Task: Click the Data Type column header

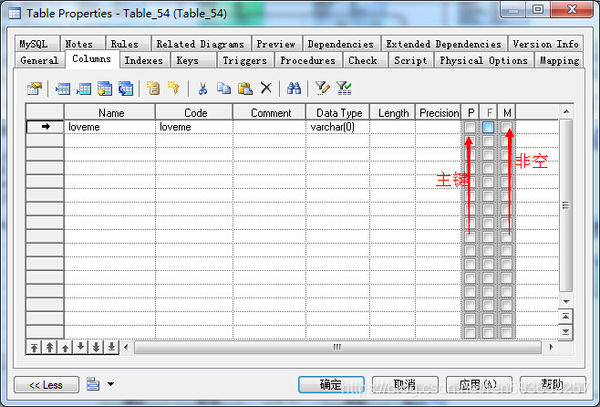Action: click(x=339, y=113)
